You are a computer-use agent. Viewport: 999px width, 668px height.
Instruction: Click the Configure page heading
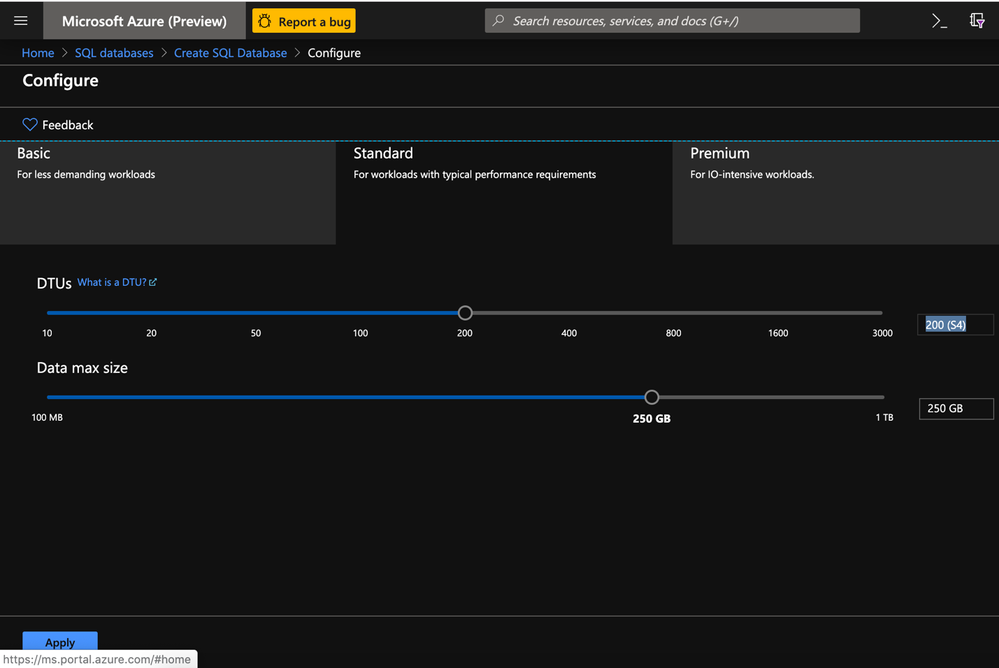[61, 80]
